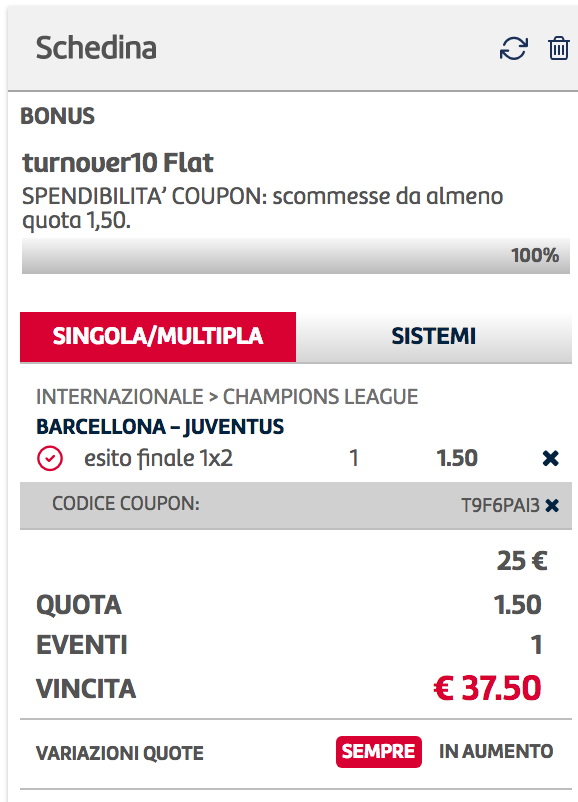Click the BONUS section heading
This screenshot has height=802, width=578.
click(x=57, y=116)
